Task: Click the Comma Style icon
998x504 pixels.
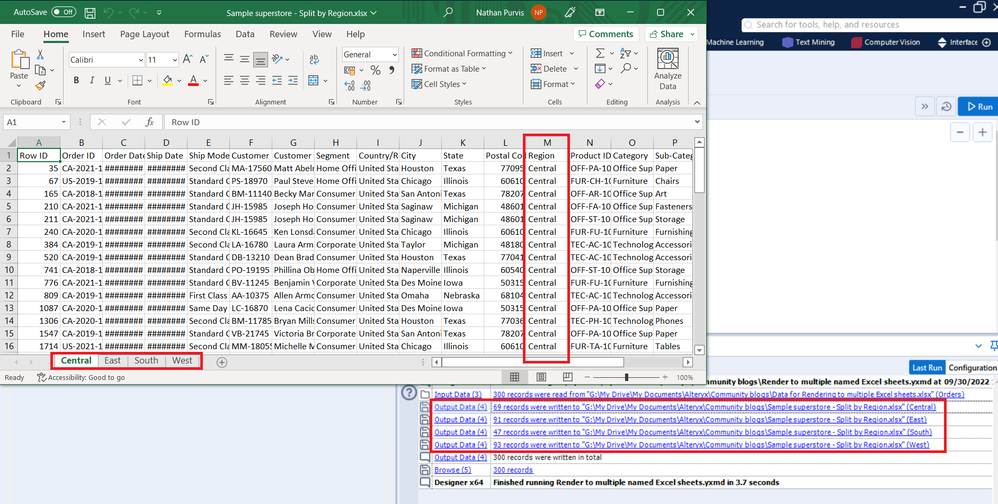Action: click(x=391, y=70)
